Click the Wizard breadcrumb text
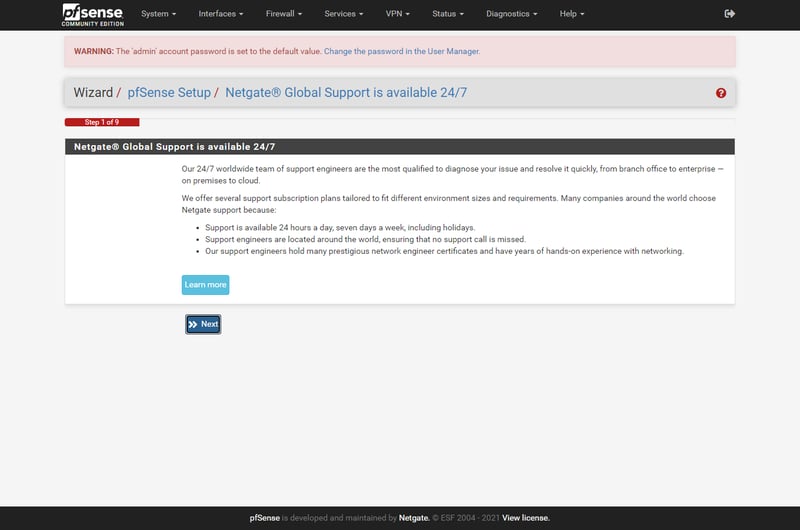 (x=93, y=93)
